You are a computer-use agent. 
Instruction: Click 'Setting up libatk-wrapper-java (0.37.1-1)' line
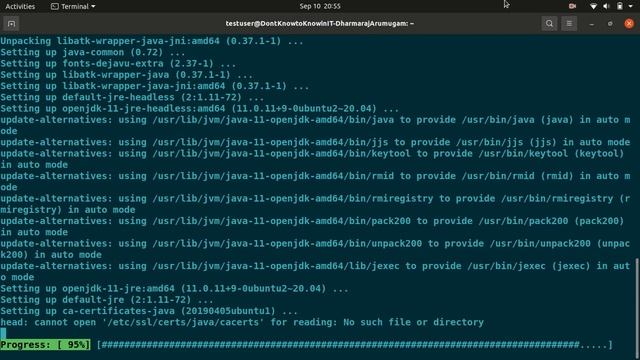coord(127,75)
